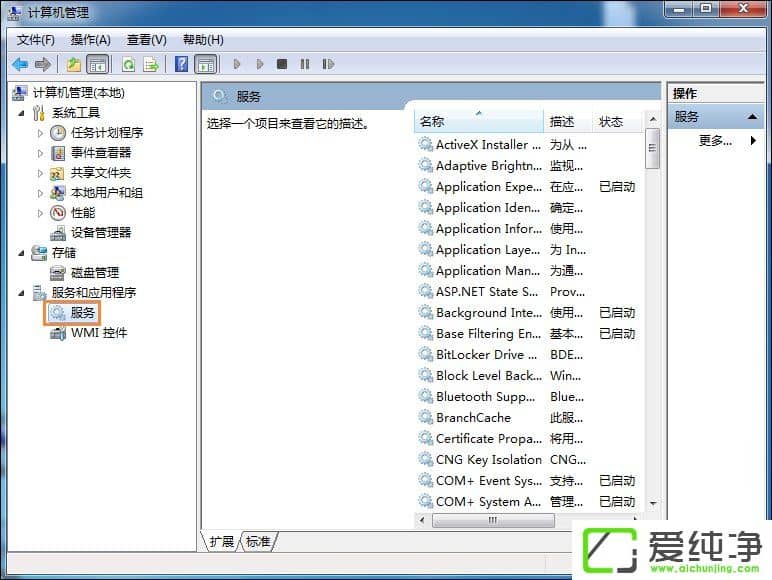This screenshot has width=772, height=580.
Task: Click the services list vertical scrollbar down arrow
Action: click(x=653, y=502)
